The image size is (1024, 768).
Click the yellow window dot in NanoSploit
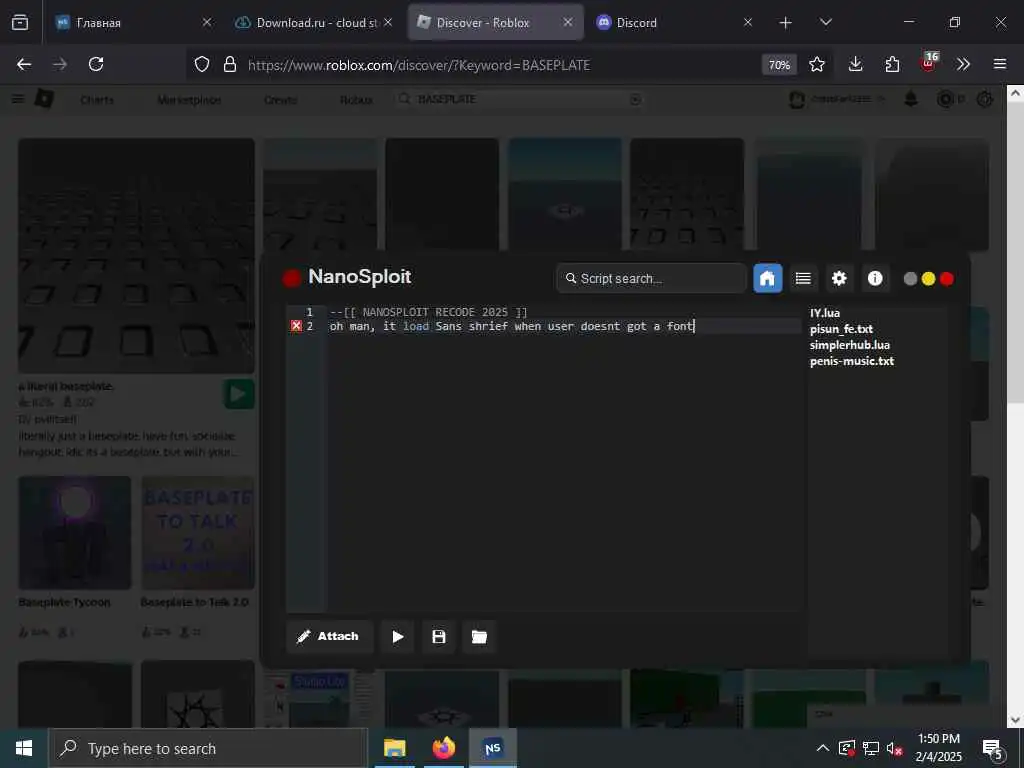[928, 279]
